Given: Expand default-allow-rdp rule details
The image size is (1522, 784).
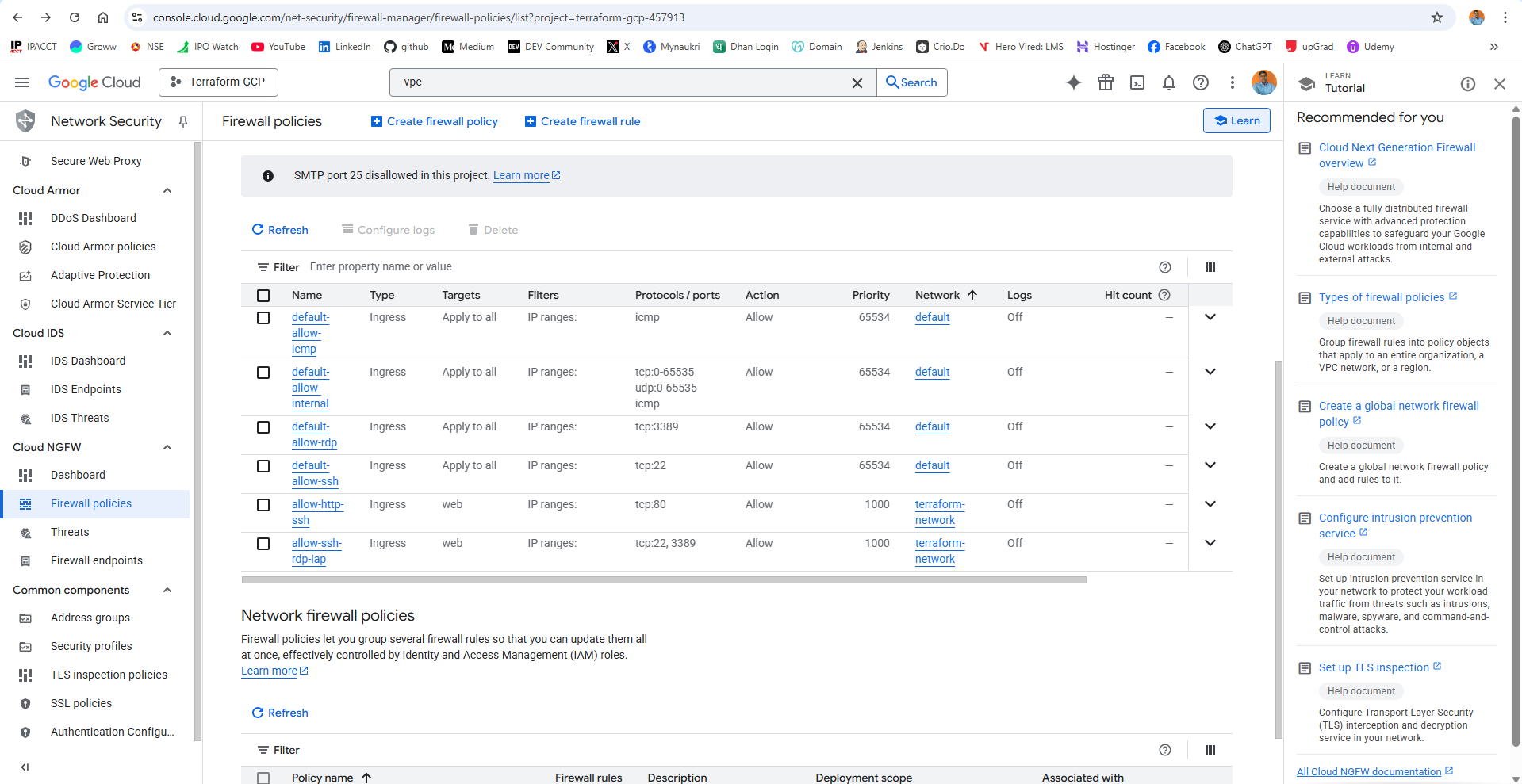Looking at the screenshot, I should pyautogui.click(x=1210, y=426).
